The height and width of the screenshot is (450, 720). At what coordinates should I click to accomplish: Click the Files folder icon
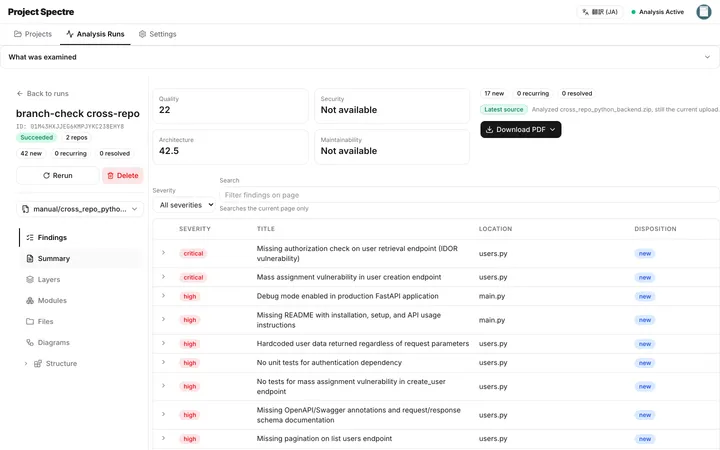click(x=30, y=321)
